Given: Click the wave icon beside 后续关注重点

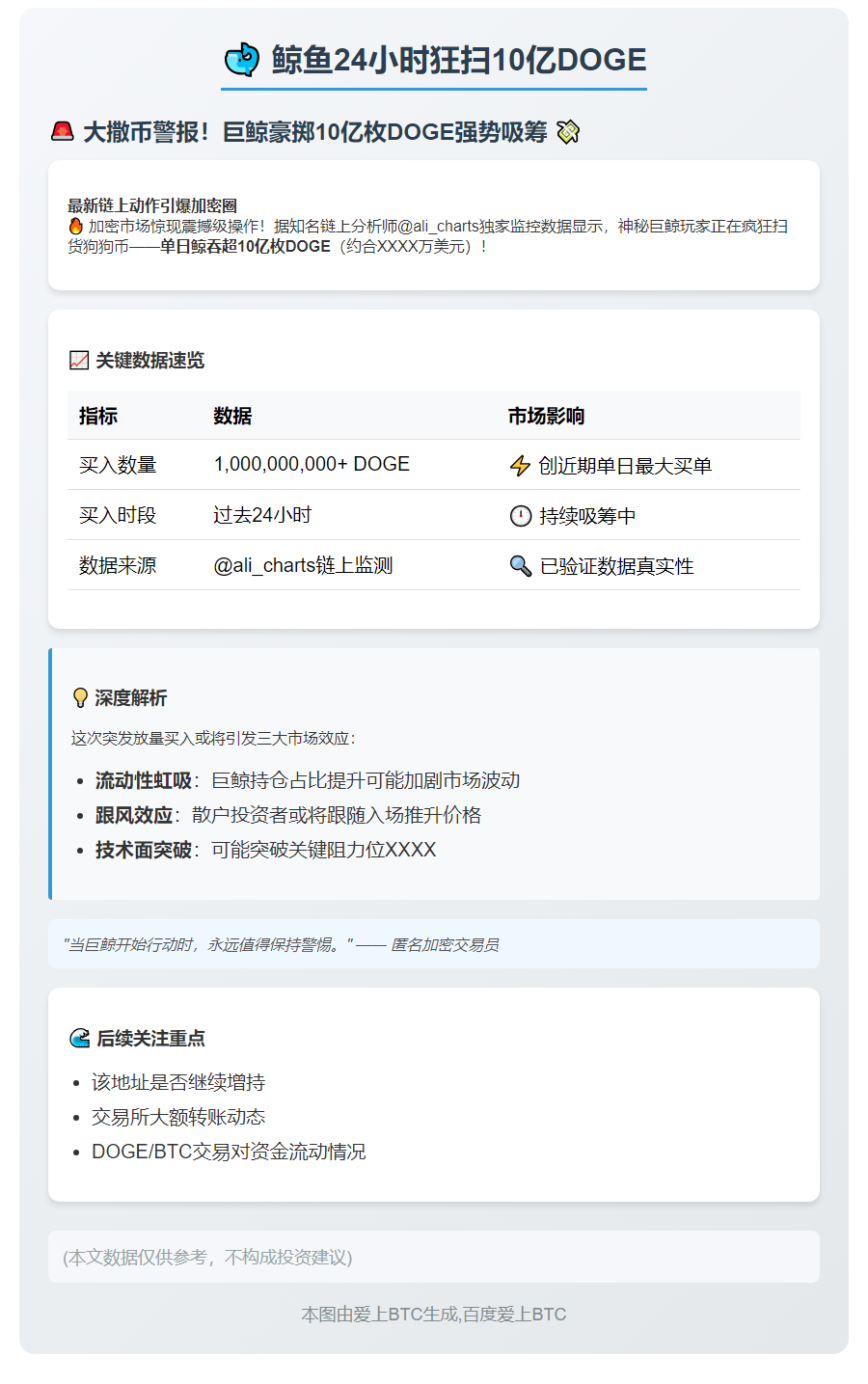Looking at the screenshot, I should [80, 1039].
